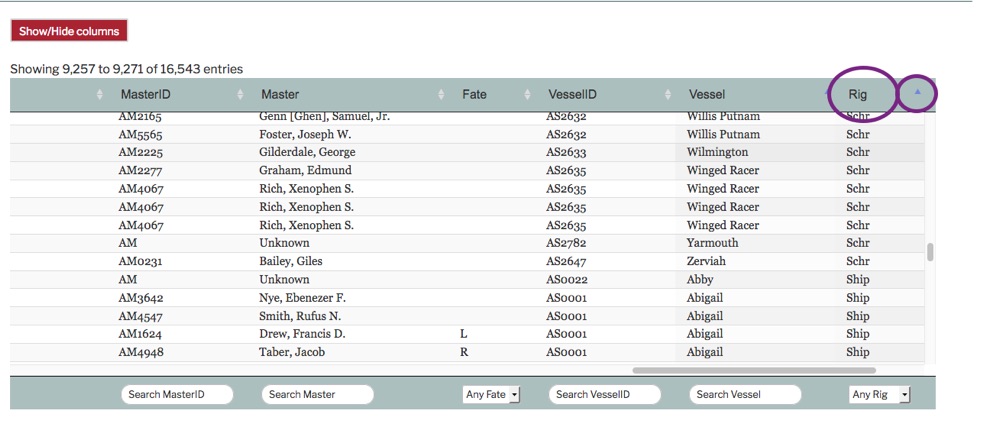Focus the Search MasterID input field
Screen dimensions: 1000x421
point(177,395)
